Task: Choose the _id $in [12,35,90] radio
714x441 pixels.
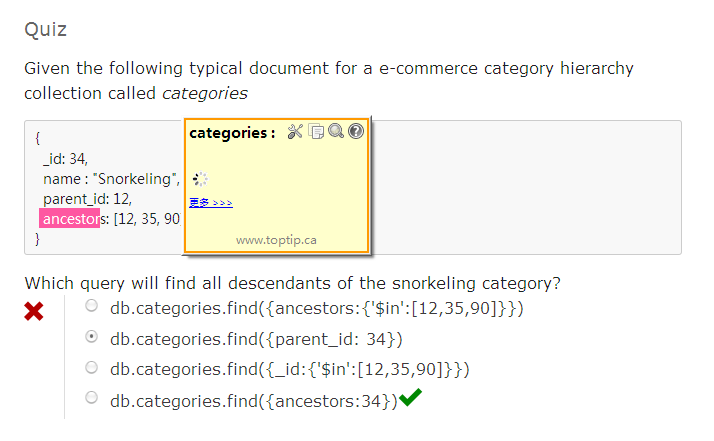Action: click(92, 367)
